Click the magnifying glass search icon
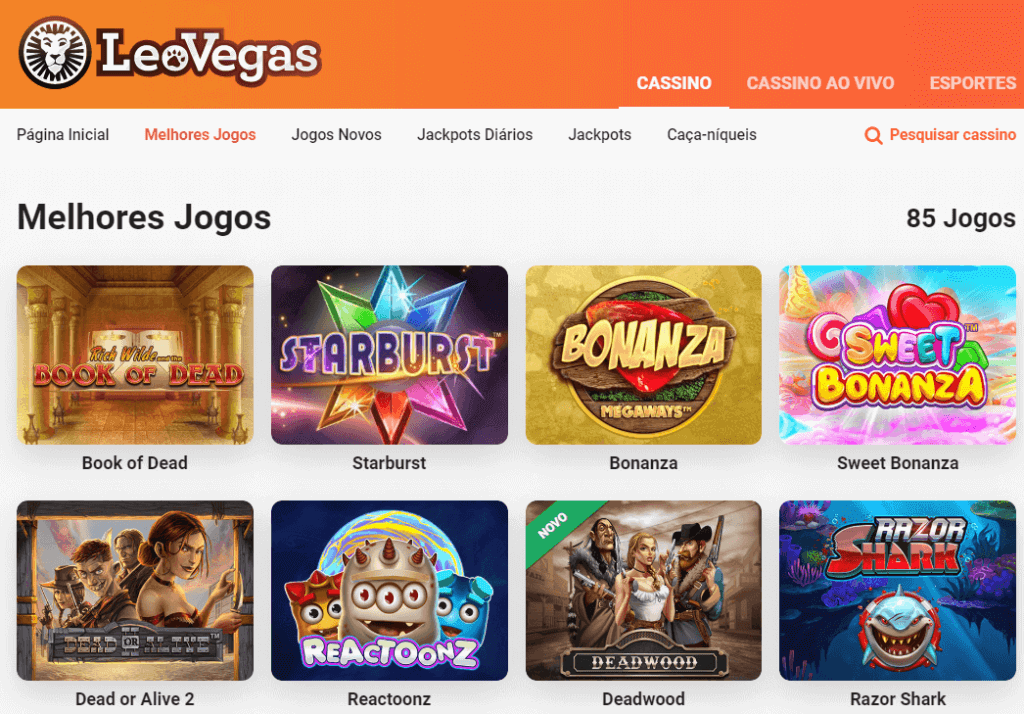The image size is (1024, 714). click(x=873, y=135)
